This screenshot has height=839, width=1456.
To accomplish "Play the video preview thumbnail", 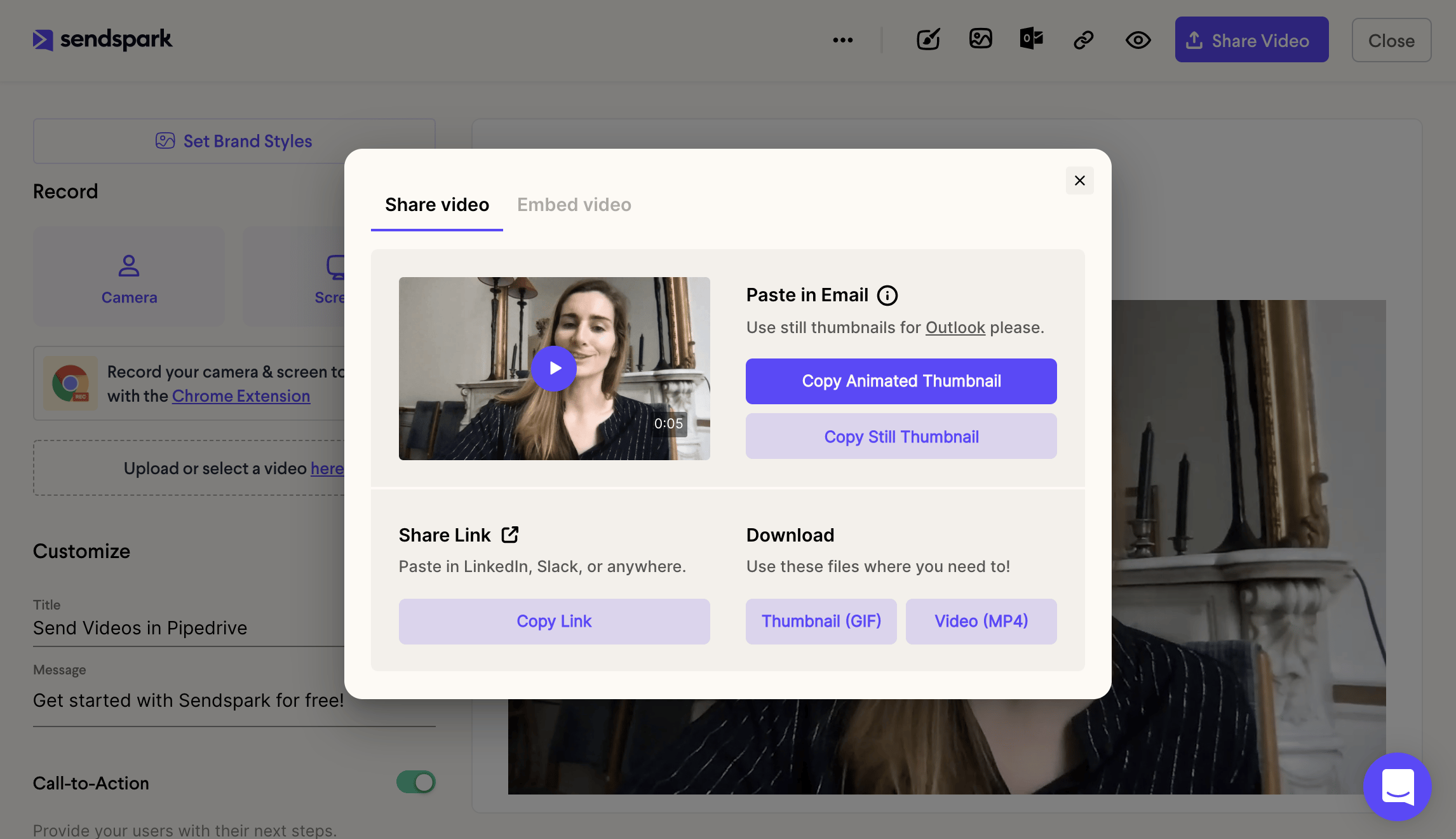I will [x=554, y=369].
